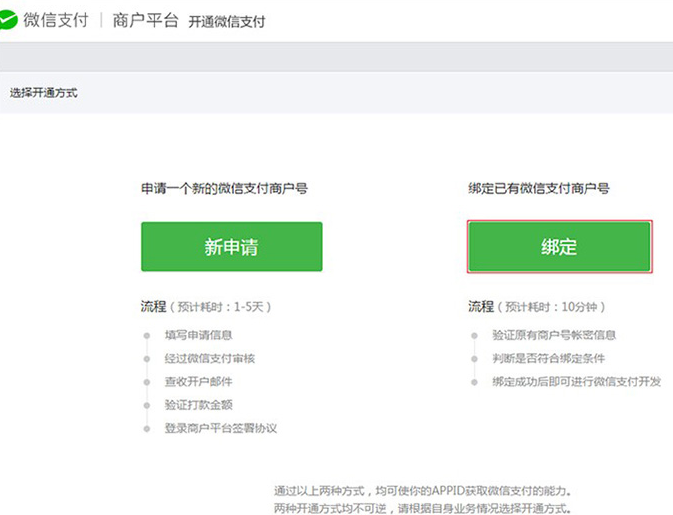673x515 pixels.
Task: Click the 商户平台 header text
Action: coord(146,20)
